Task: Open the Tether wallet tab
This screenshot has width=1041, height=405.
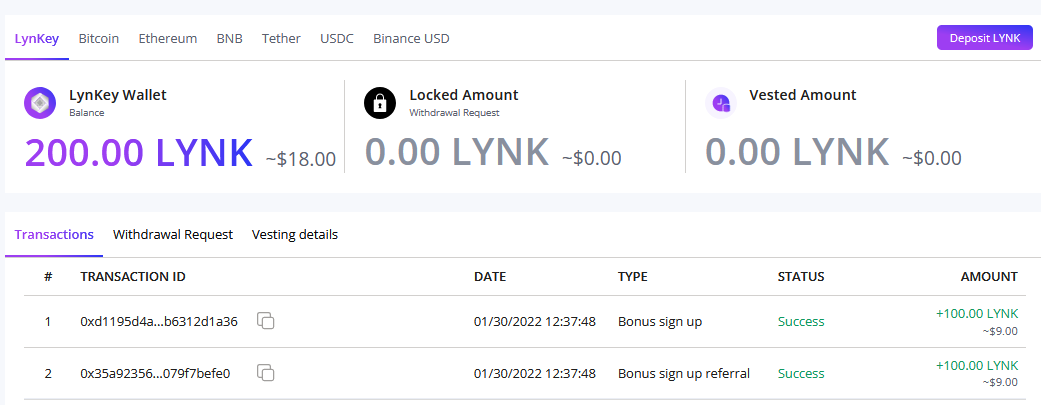Action: coord(281,39)
